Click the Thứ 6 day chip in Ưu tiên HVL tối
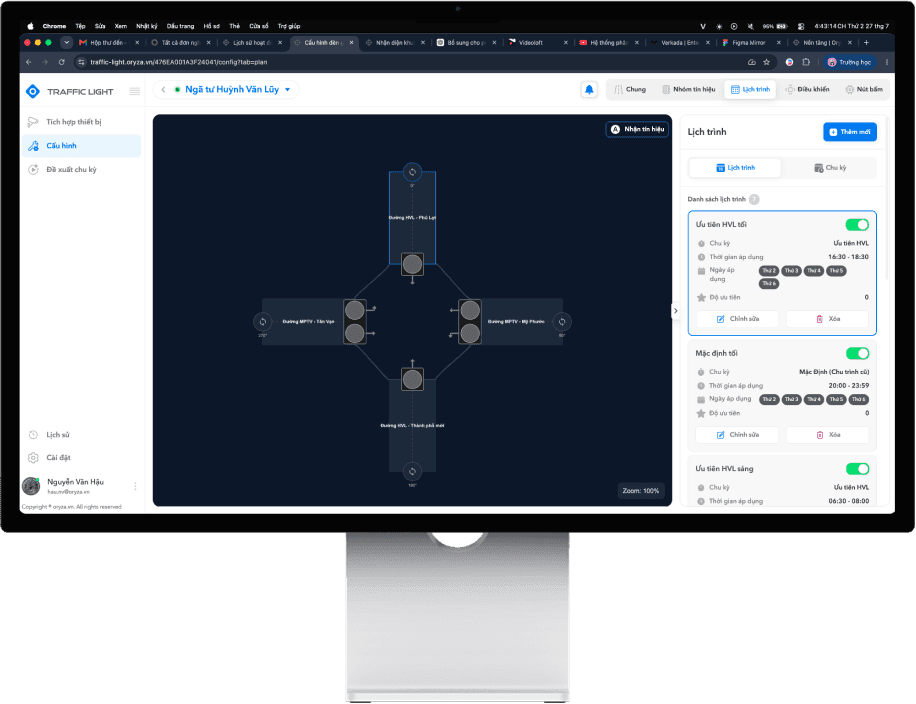 click(x=769, y=283)
